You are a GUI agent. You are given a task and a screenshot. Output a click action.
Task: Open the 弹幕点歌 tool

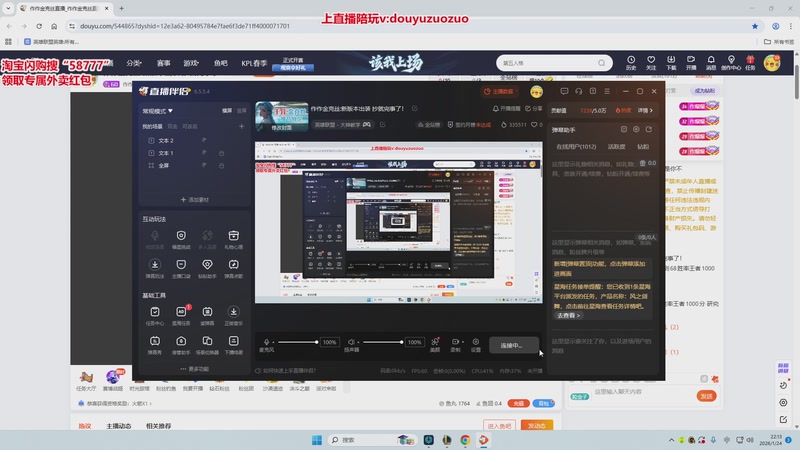pyautogui.click(x=234, y=268)
